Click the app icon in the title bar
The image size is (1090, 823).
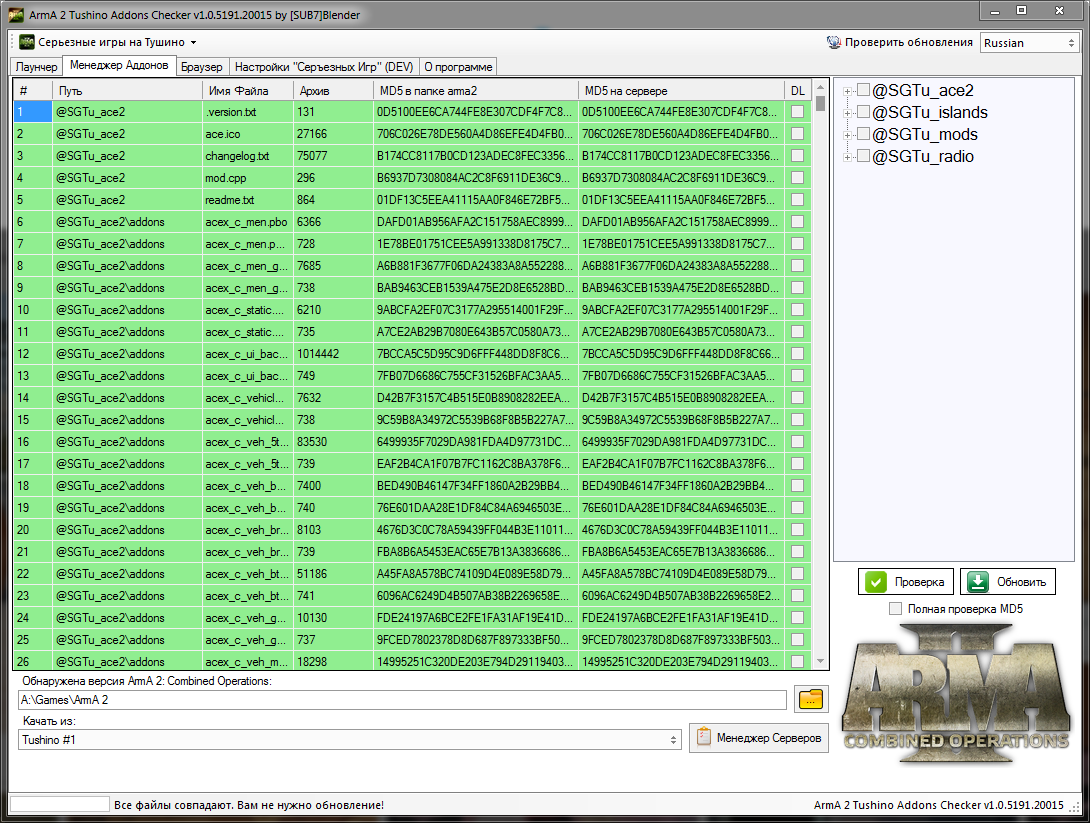click(x=15, y=15)
